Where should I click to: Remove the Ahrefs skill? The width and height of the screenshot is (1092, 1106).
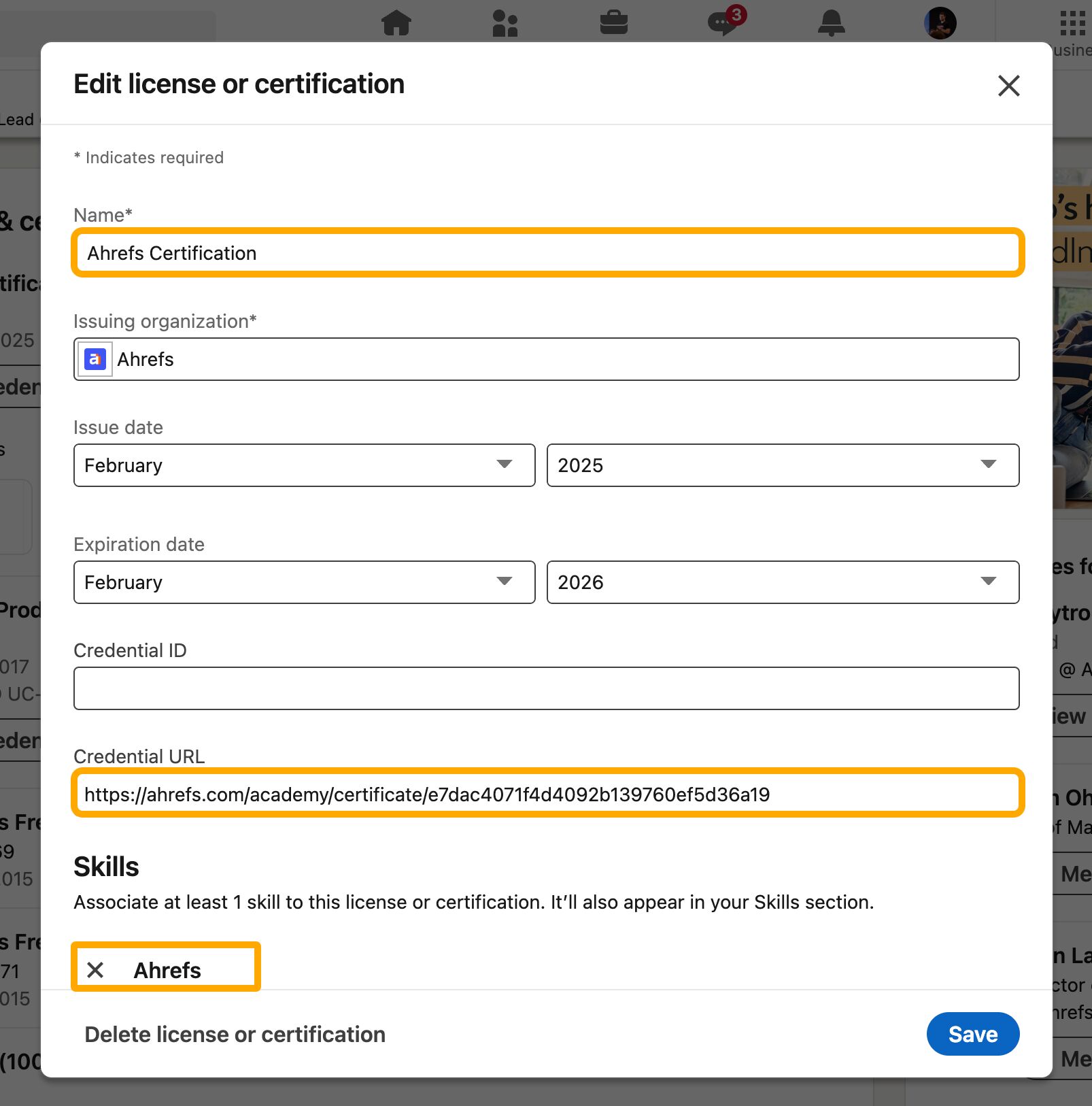click(97, 969)
